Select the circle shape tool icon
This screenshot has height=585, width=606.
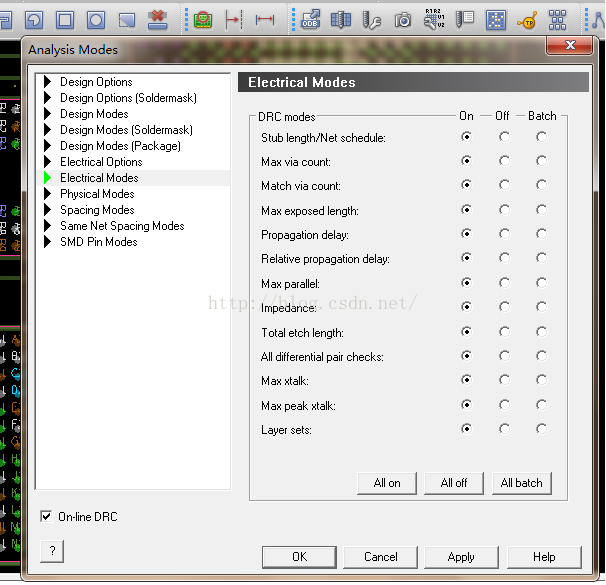tap(96, 19)
